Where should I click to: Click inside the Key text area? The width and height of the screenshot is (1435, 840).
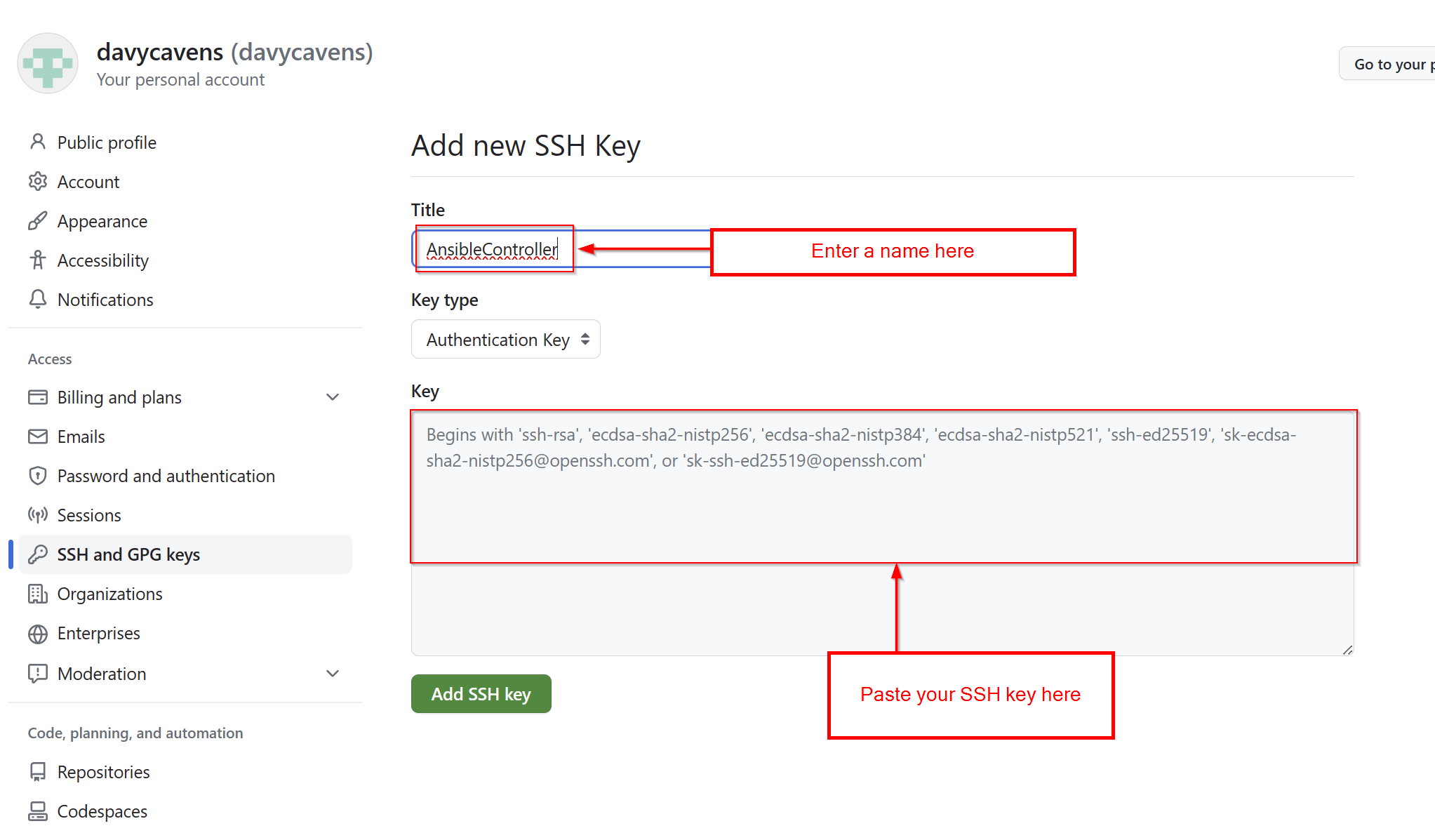882,533
